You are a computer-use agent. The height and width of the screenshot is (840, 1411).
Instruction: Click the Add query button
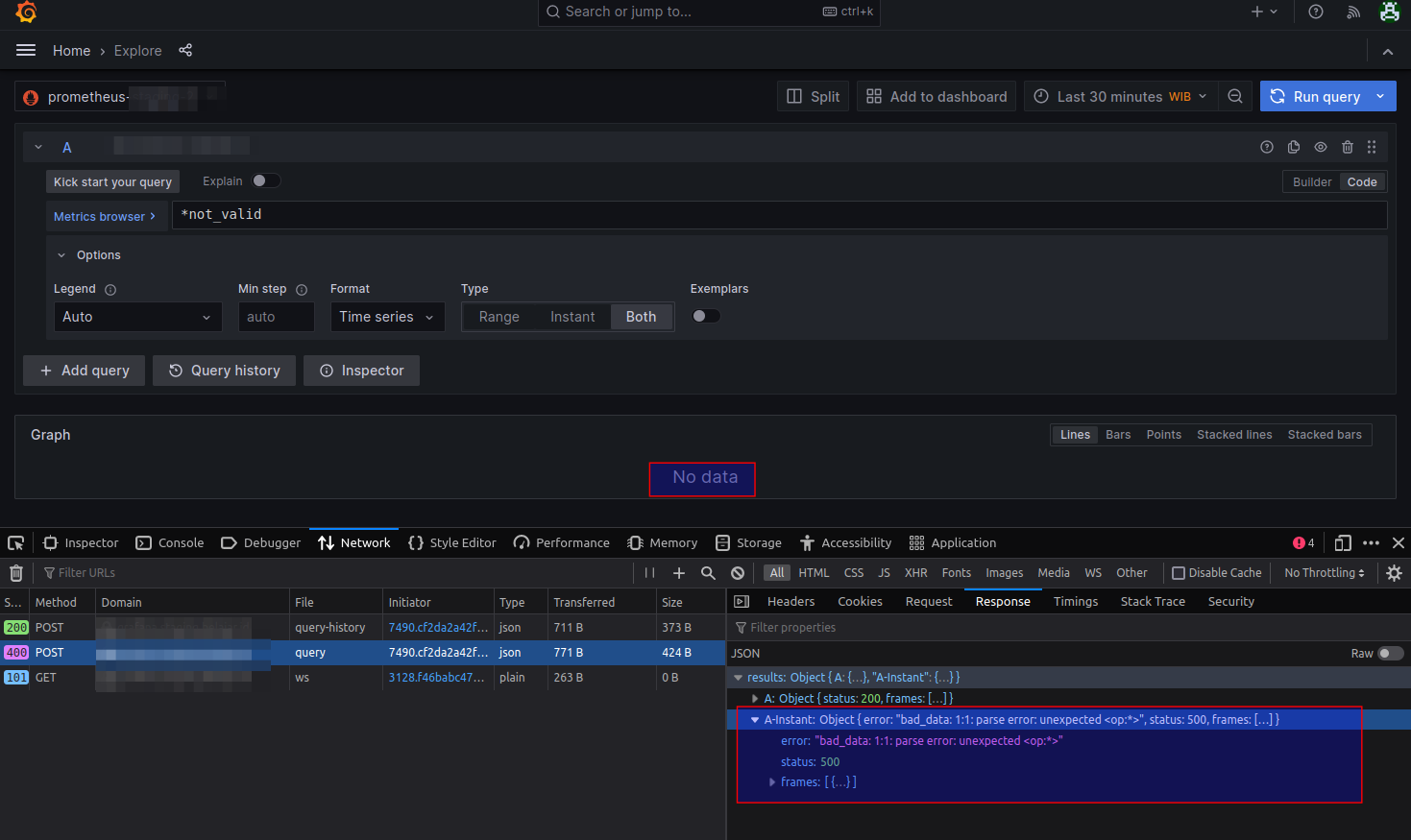click(85, 371)
